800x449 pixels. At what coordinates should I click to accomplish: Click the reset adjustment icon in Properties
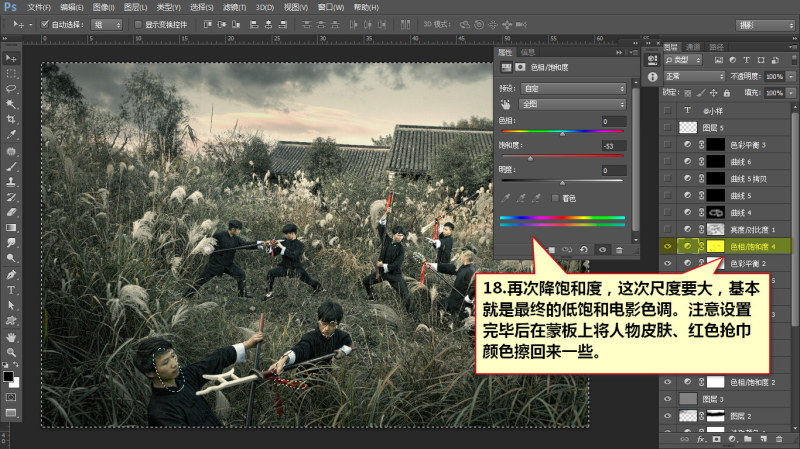click(584, 250)
